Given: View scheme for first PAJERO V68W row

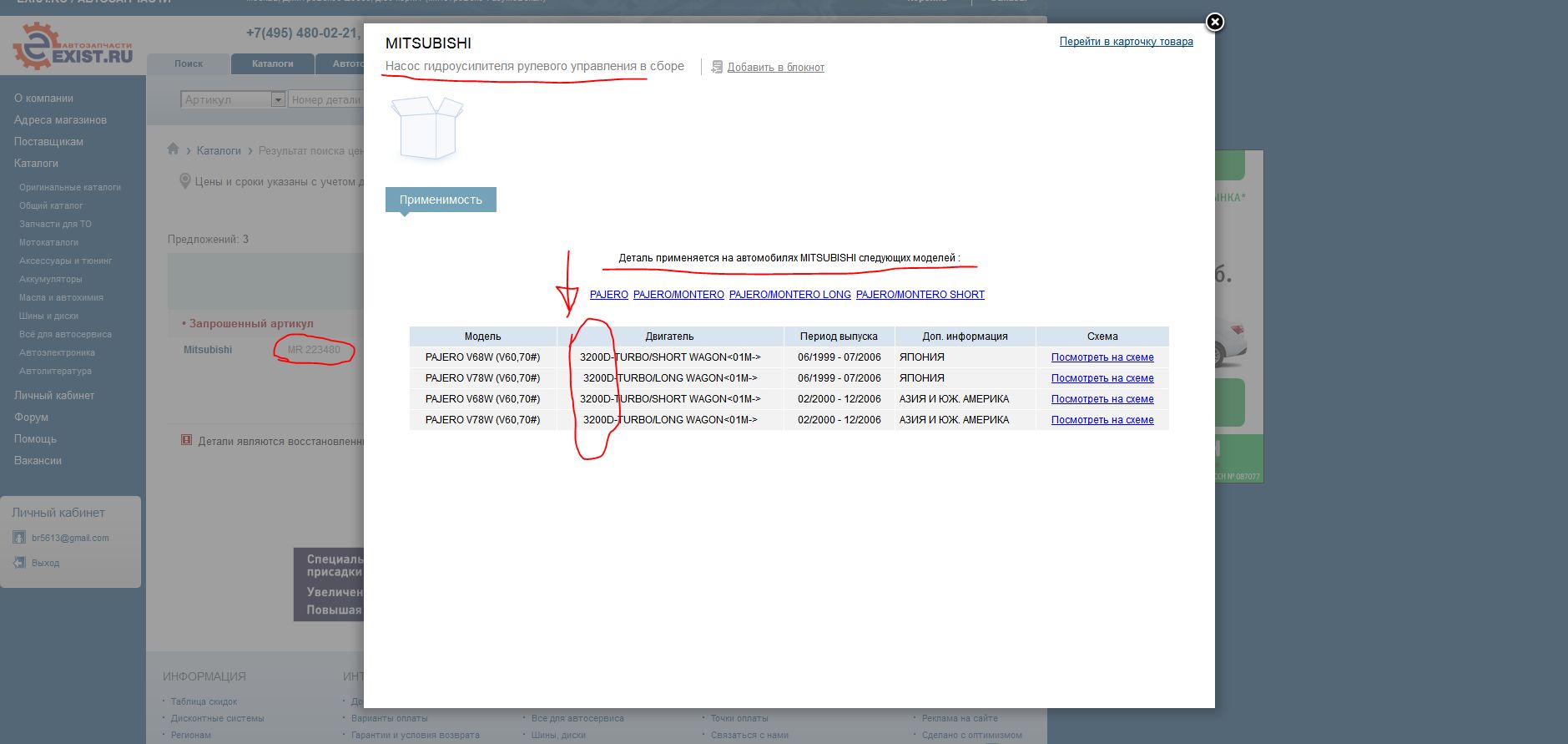Looking at the screenshot, I should (1102, 357).
